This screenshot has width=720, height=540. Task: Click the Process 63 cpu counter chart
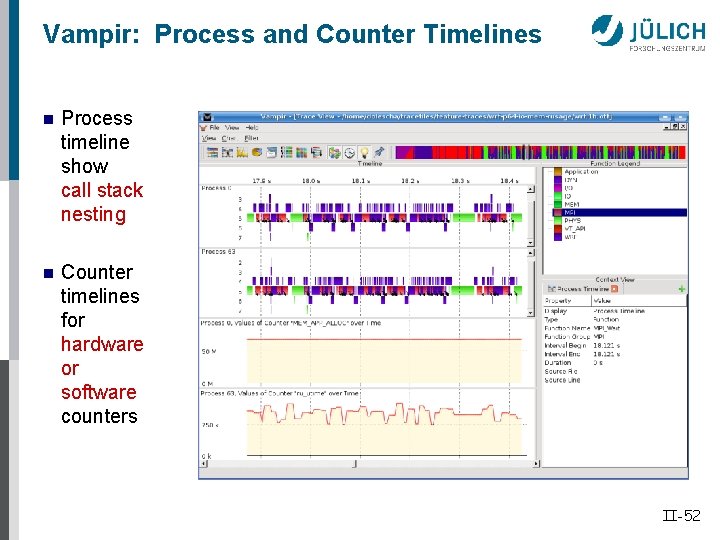click(x=384, y=429)
